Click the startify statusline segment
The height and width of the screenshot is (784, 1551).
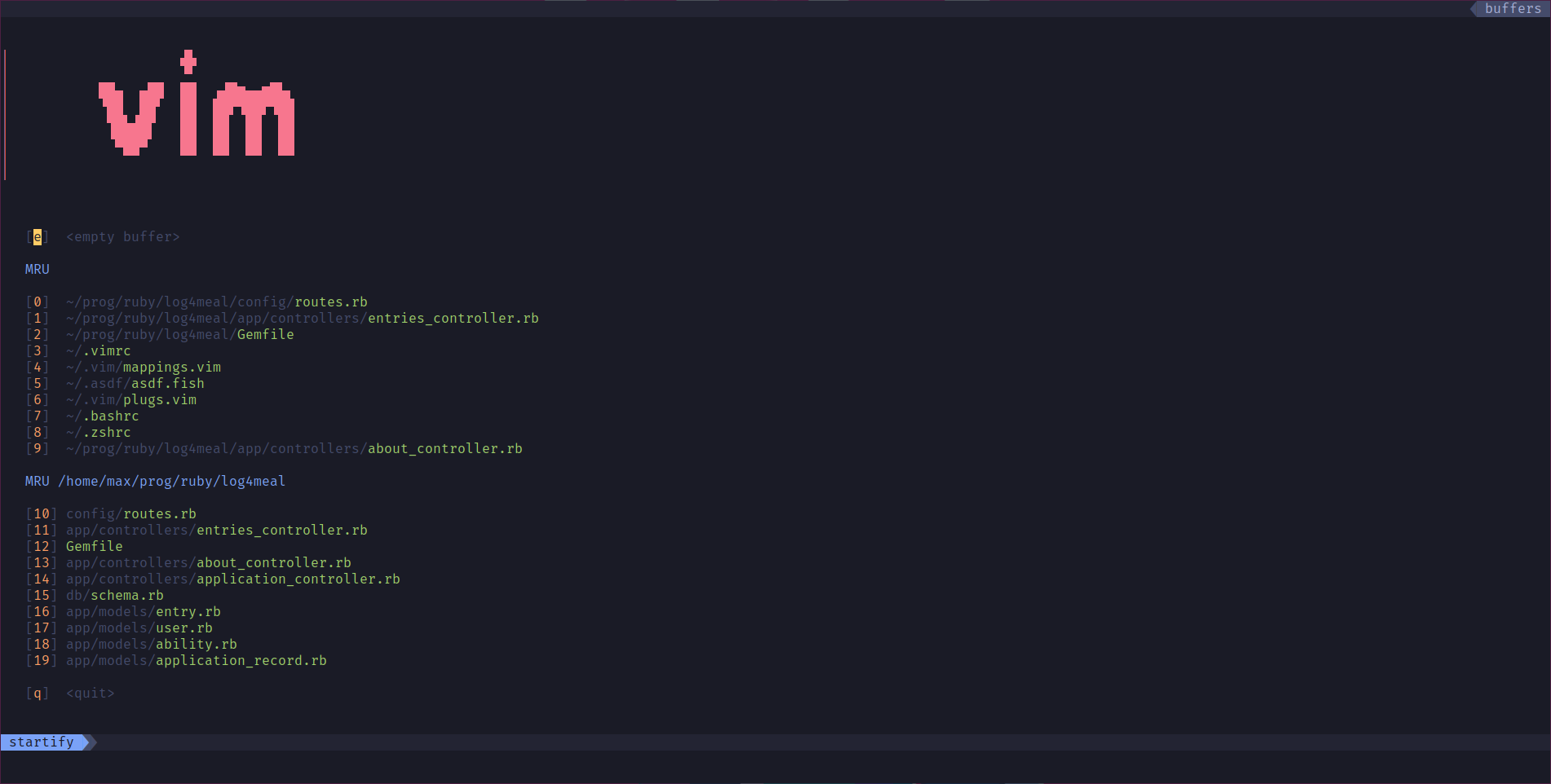[42, 742]
